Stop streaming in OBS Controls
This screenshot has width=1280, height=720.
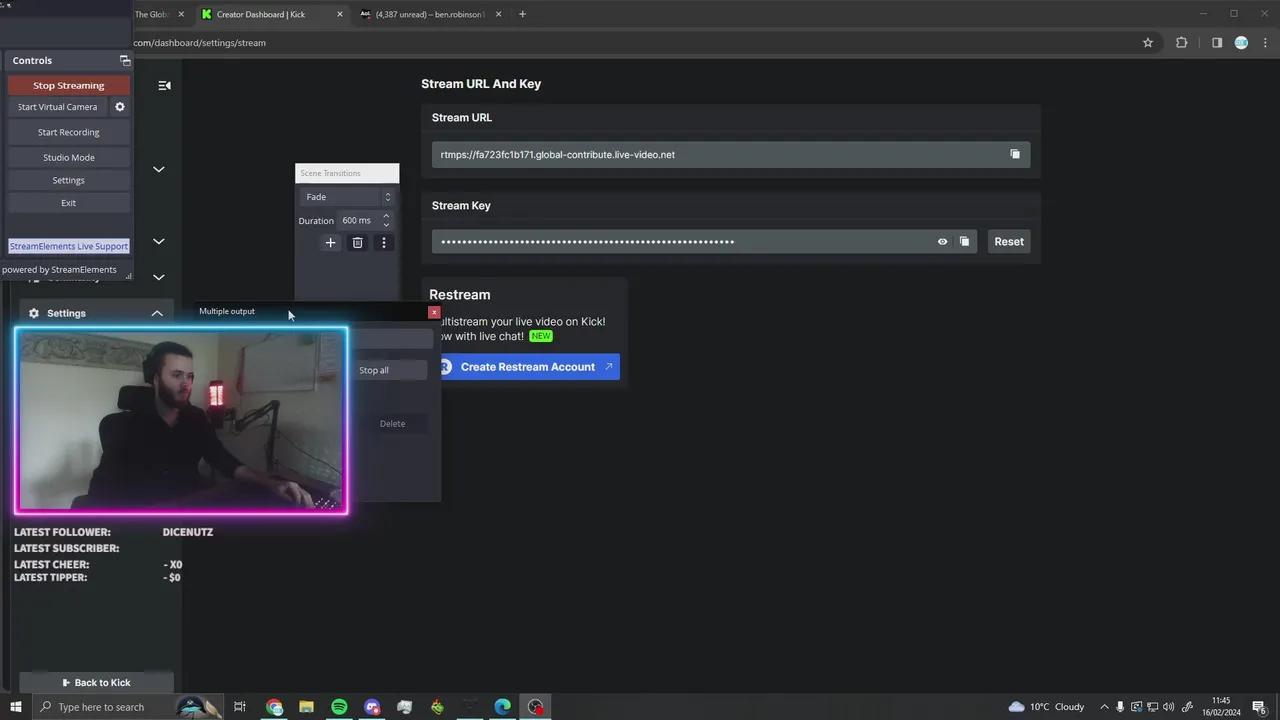click(69, 85)
